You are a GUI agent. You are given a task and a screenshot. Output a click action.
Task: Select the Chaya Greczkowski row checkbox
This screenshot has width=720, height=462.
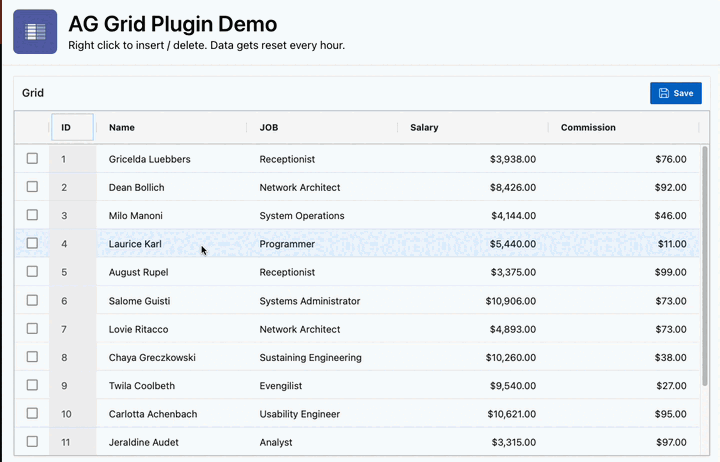tap(32, 357)
